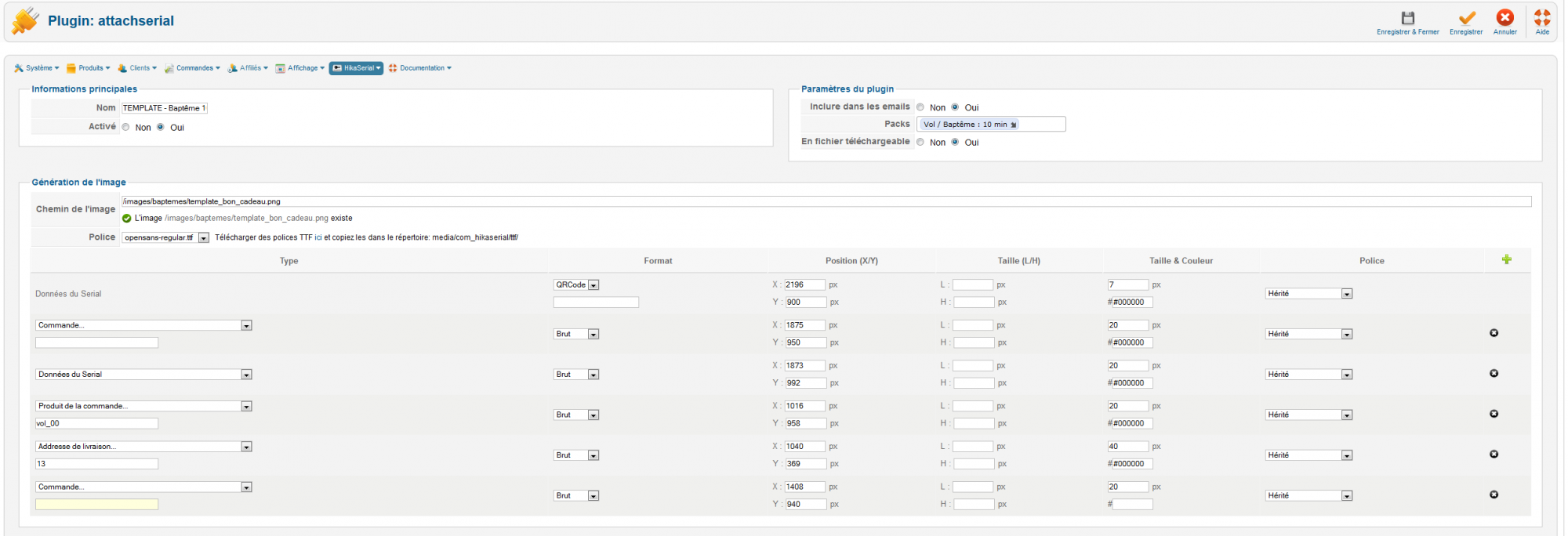Open the Aide lifebuoy help icon

(x=1542, y=18)
